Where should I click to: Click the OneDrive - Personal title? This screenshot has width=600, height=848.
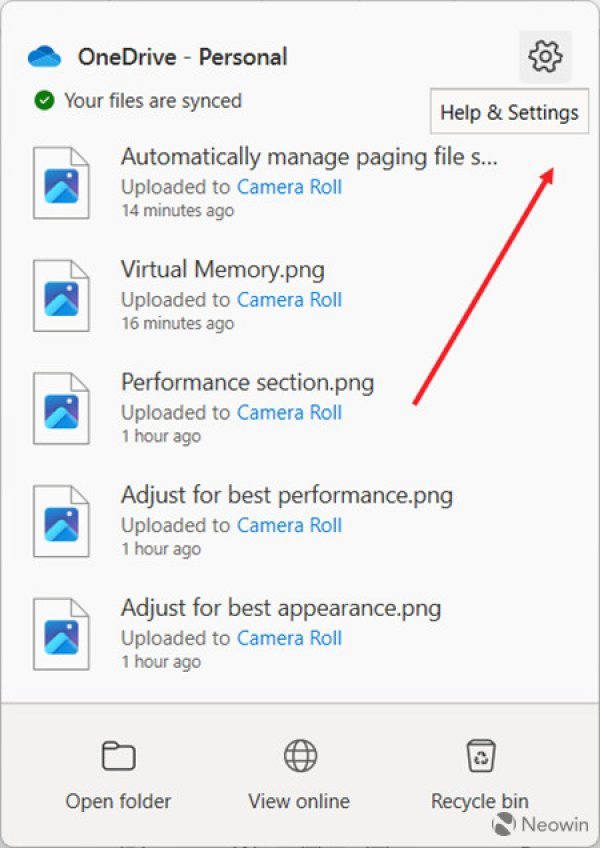click(x=182, y=57)
